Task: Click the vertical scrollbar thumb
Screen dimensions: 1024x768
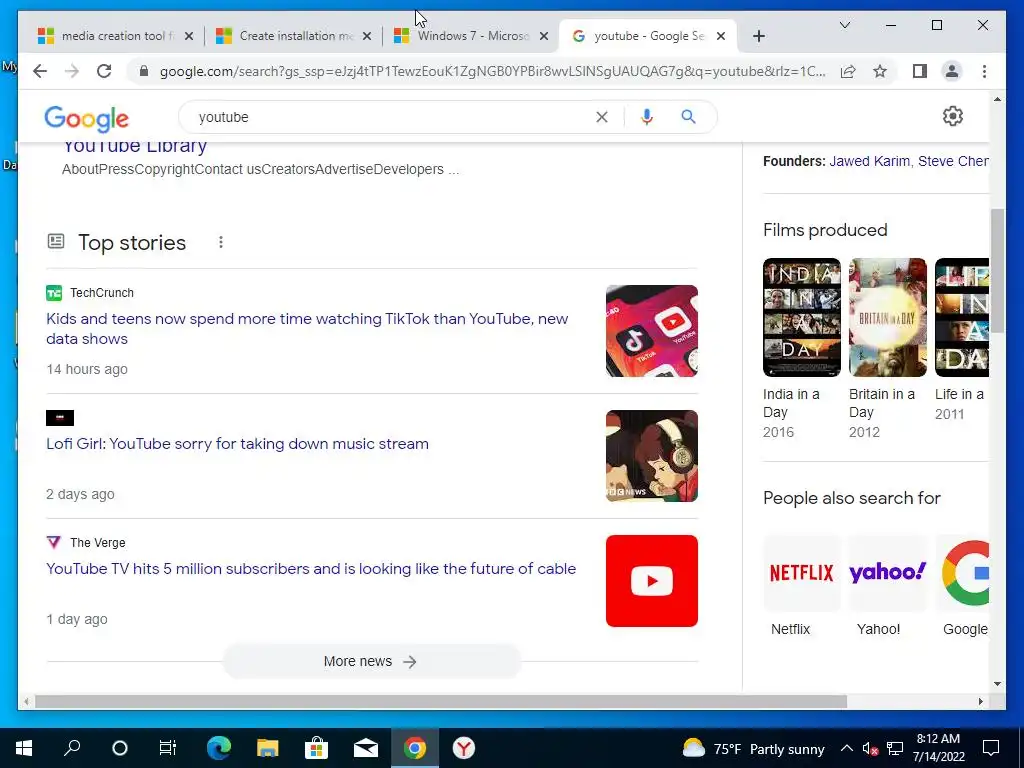Action: 997,271
